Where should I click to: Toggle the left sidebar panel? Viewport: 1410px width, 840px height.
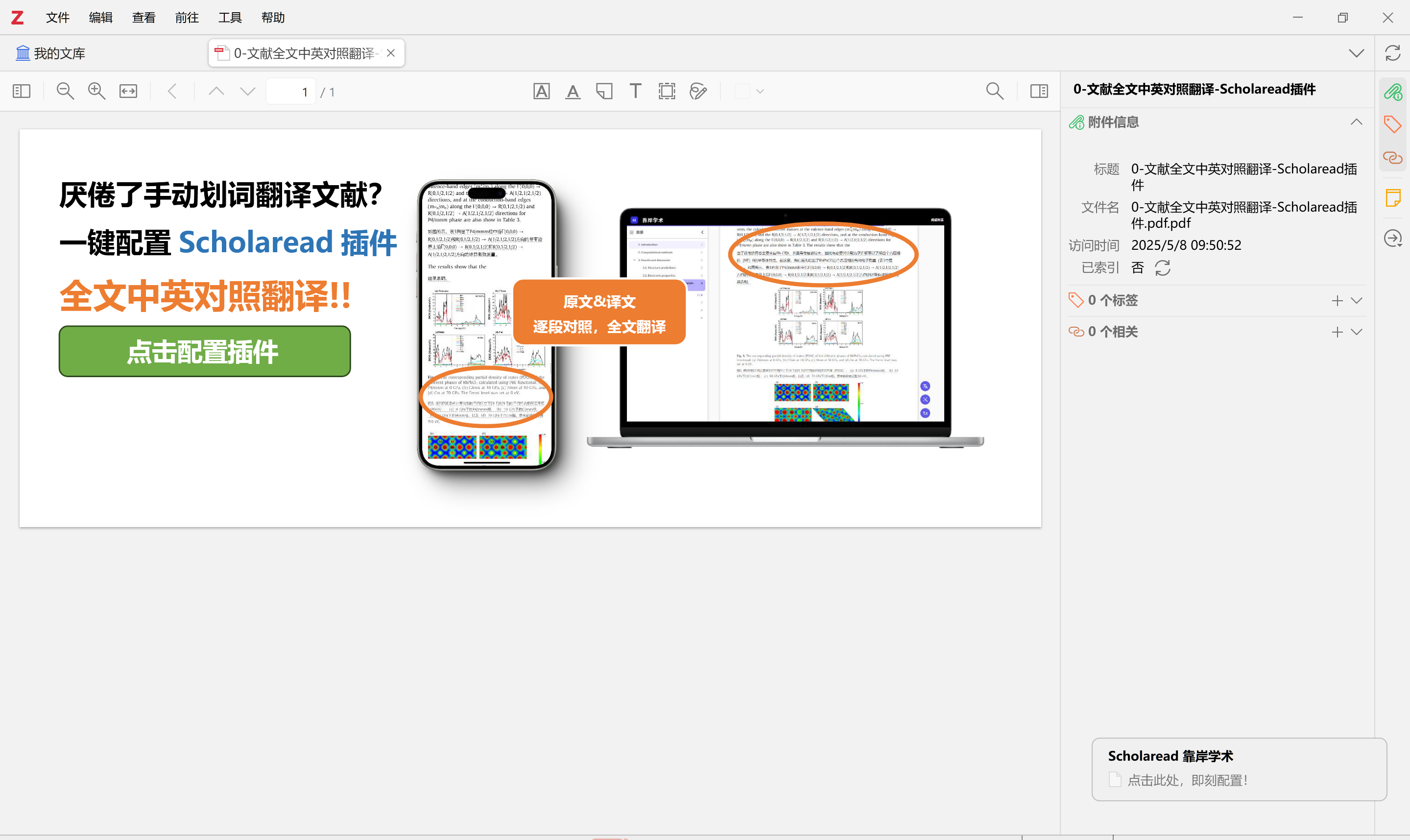point(22,91)
